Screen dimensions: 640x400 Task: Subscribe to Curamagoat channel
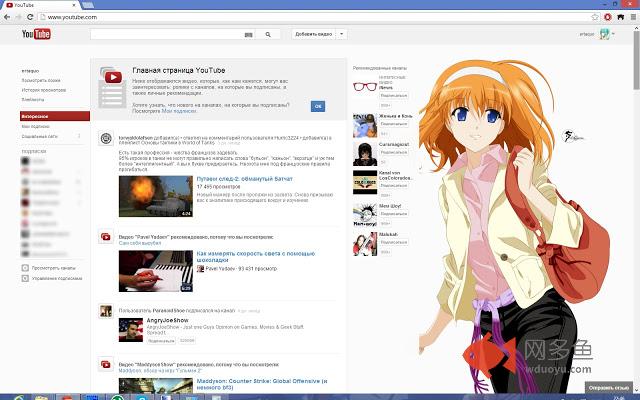pyautogui.click(x=394, y=152)
